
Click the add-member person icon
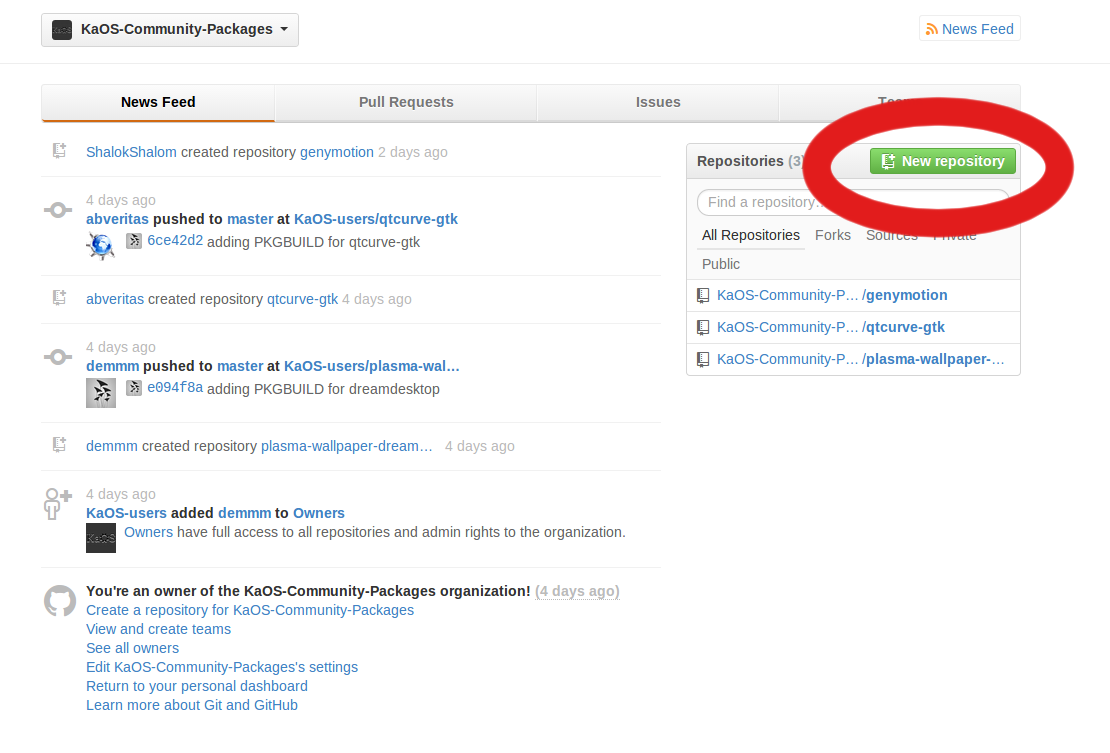point(57,504)
